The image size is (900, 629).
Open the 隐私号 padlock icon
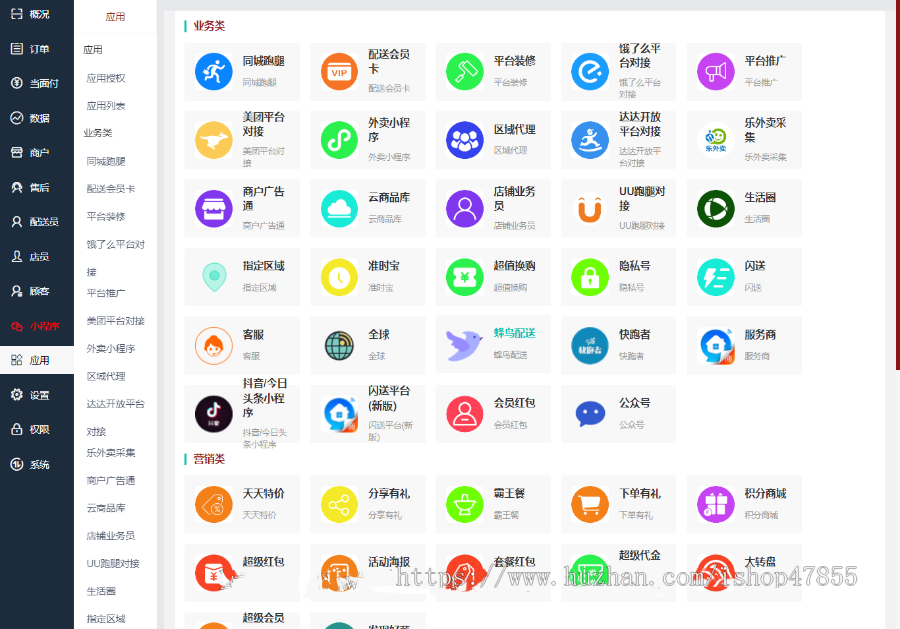tap(590, 277)
